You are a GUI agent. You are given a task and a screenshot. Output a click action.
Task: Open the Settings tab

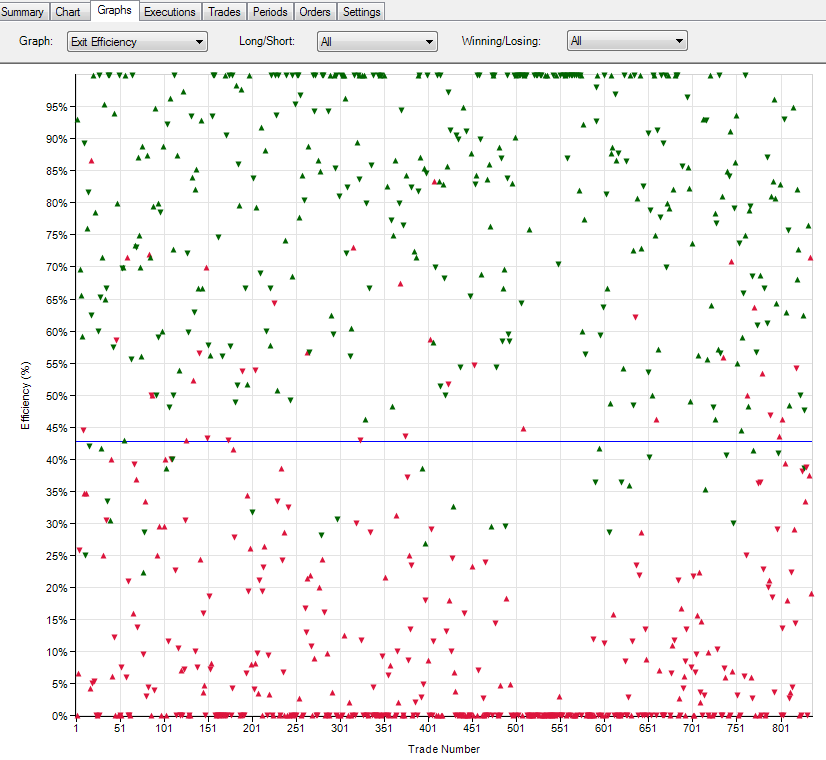click(x=361, y=12)
